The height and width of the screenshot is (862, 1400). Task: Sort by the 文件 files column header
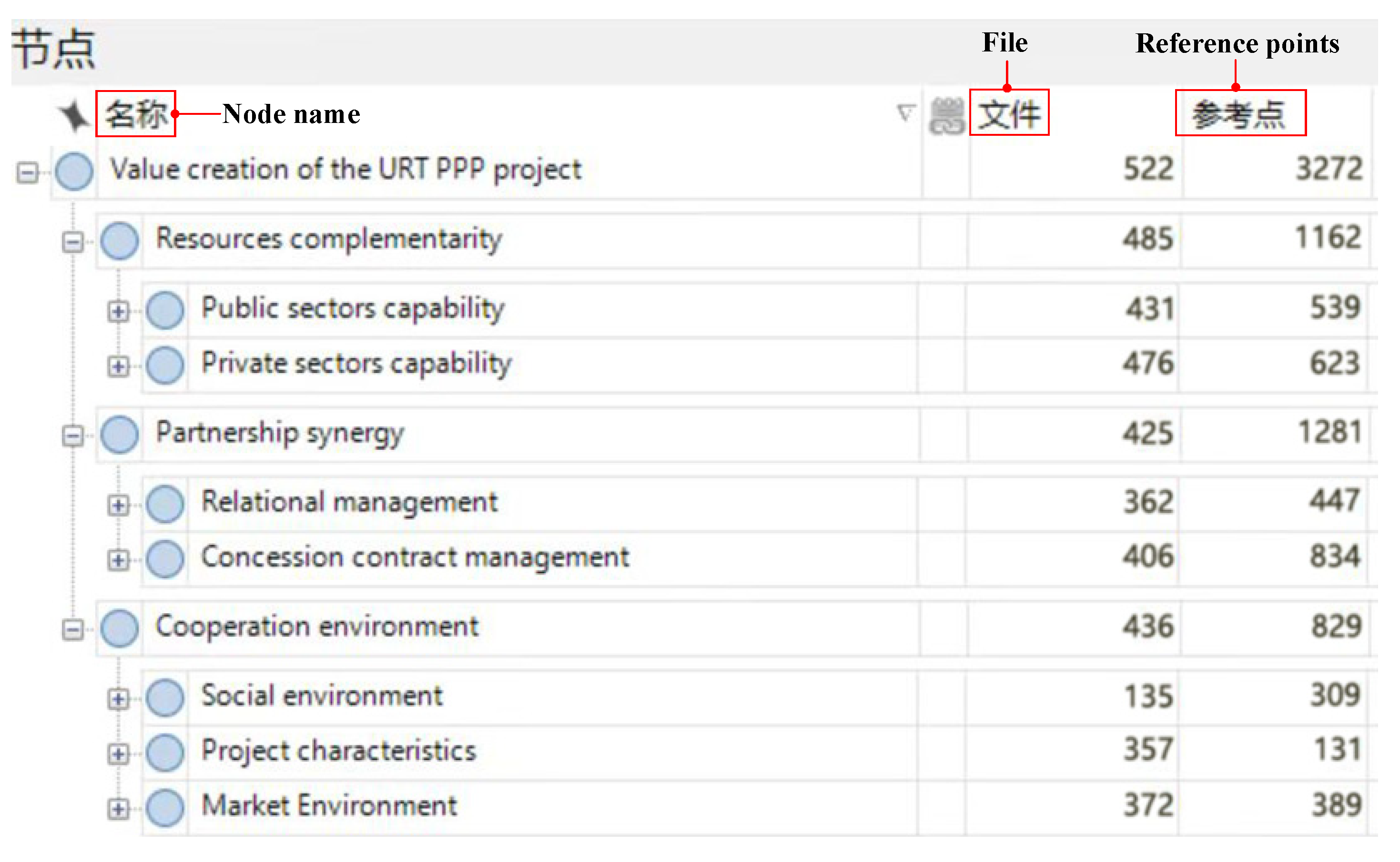click(1009, 113)
